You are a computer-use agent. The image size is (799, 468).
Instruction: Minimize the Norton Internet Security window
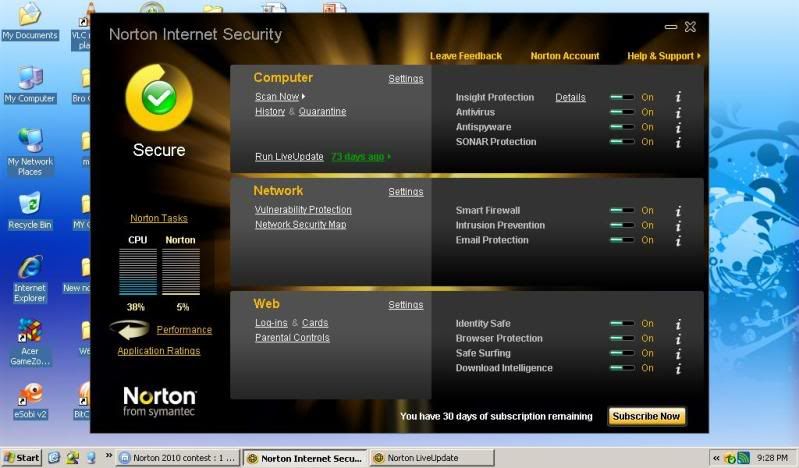click(x=671, y=27)
